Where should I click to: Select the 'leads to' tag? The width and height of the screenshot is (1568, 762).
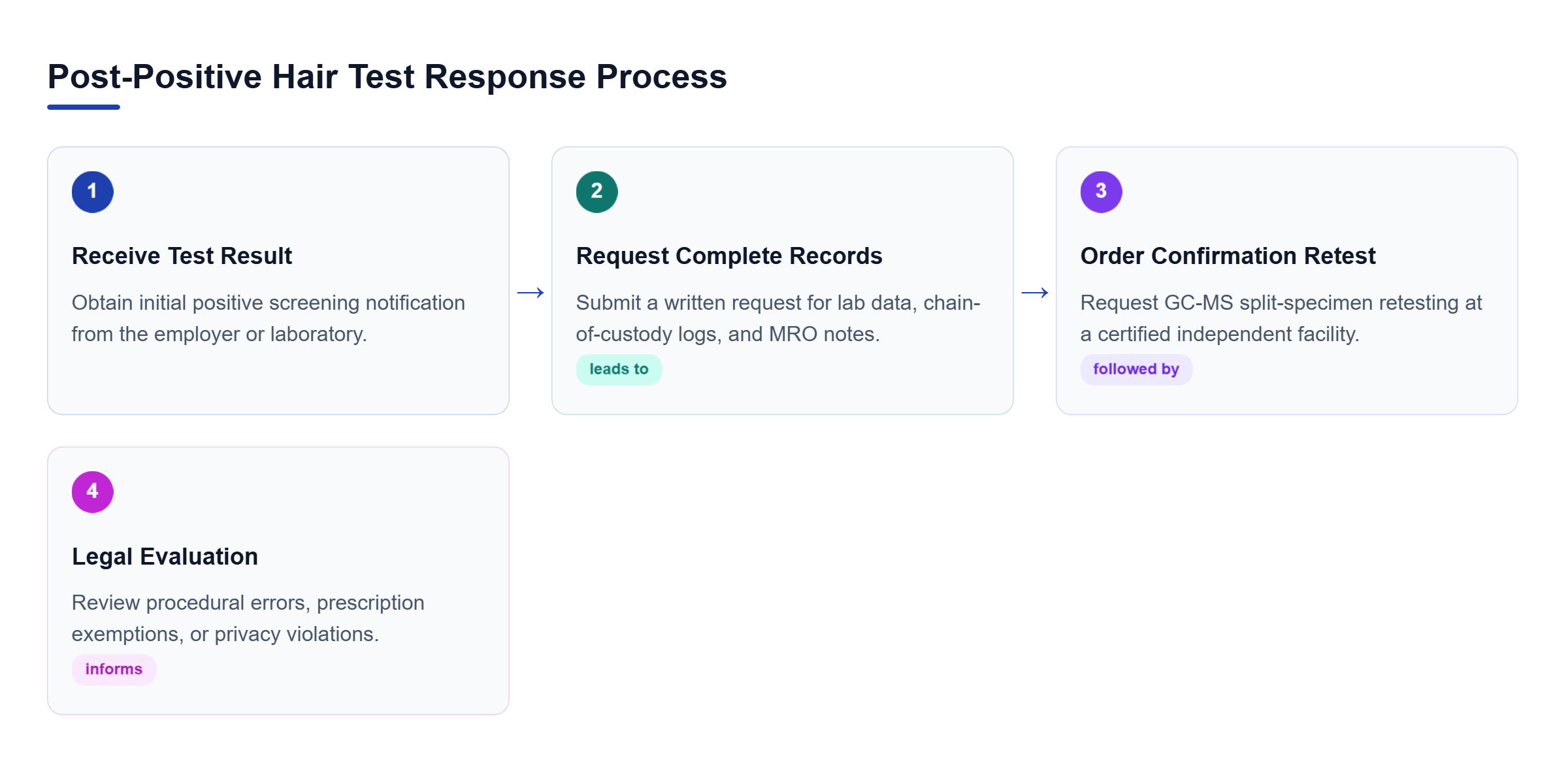619,369
